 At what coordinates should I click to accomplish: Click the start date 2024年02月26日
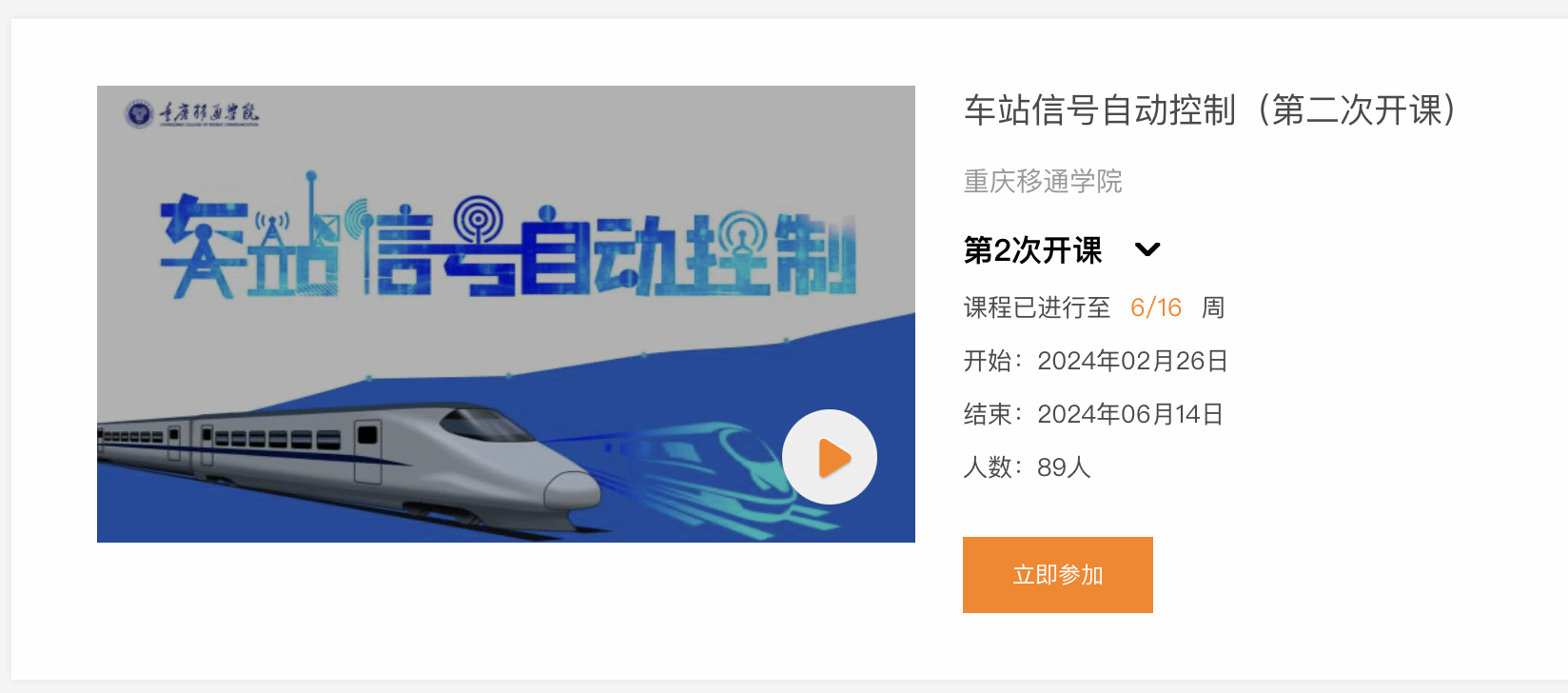coord(1132,361)
